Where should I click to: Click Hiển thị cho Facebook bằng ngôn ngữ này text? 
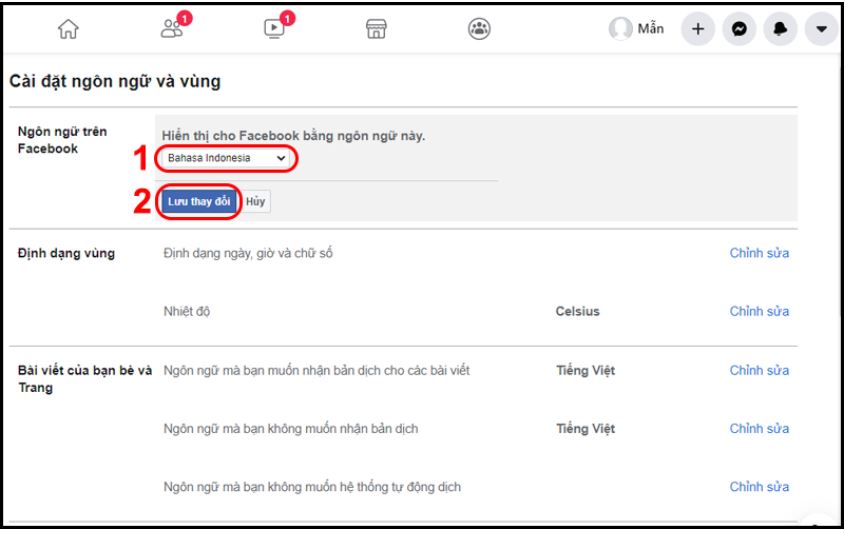[294, 136]
